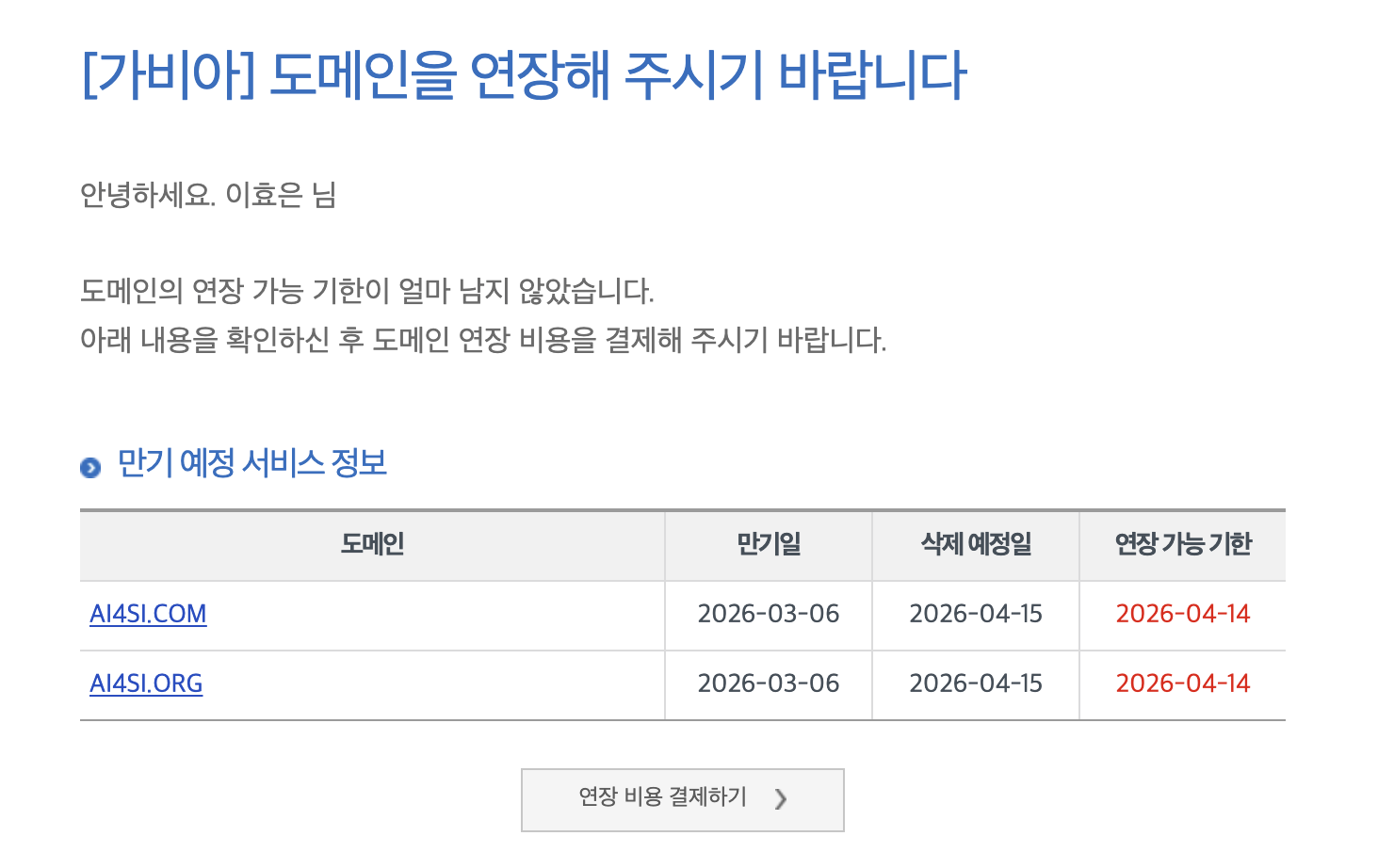Click the email title 도메인을 연장해 주시기 바랍니다

tap(618, 75)
